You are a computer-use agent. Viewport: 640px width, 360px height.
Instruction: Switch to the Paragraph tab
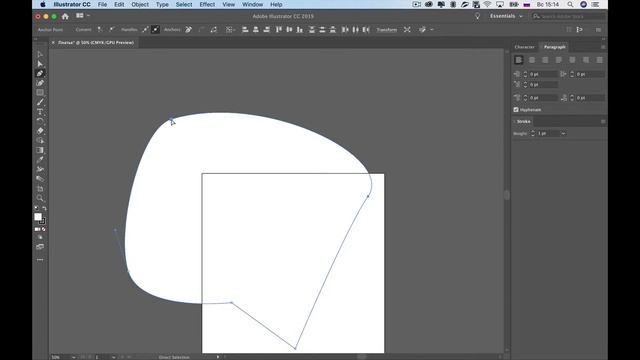555,47
